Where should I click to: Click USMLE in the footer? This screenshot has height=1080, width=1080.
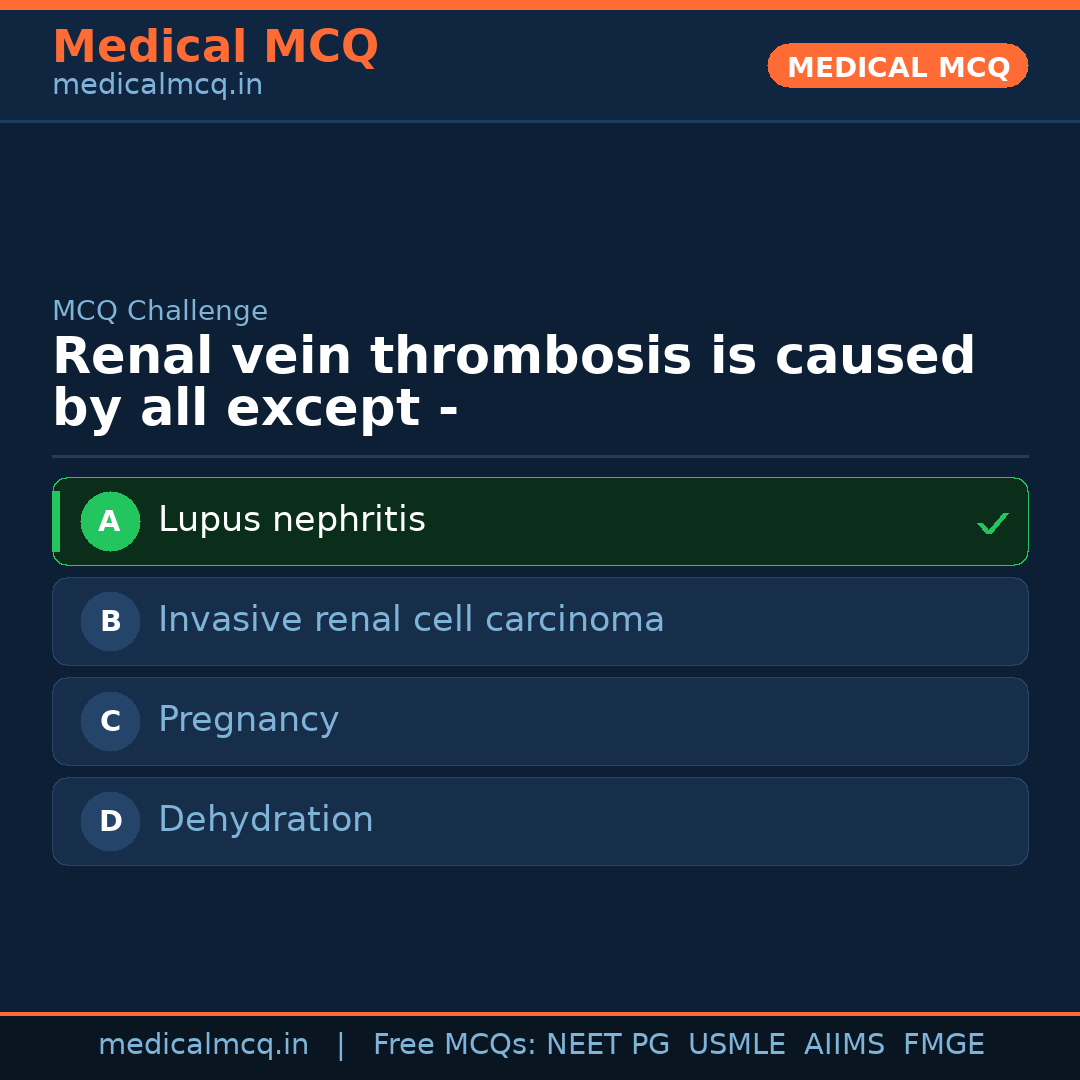pos(736,1045)
